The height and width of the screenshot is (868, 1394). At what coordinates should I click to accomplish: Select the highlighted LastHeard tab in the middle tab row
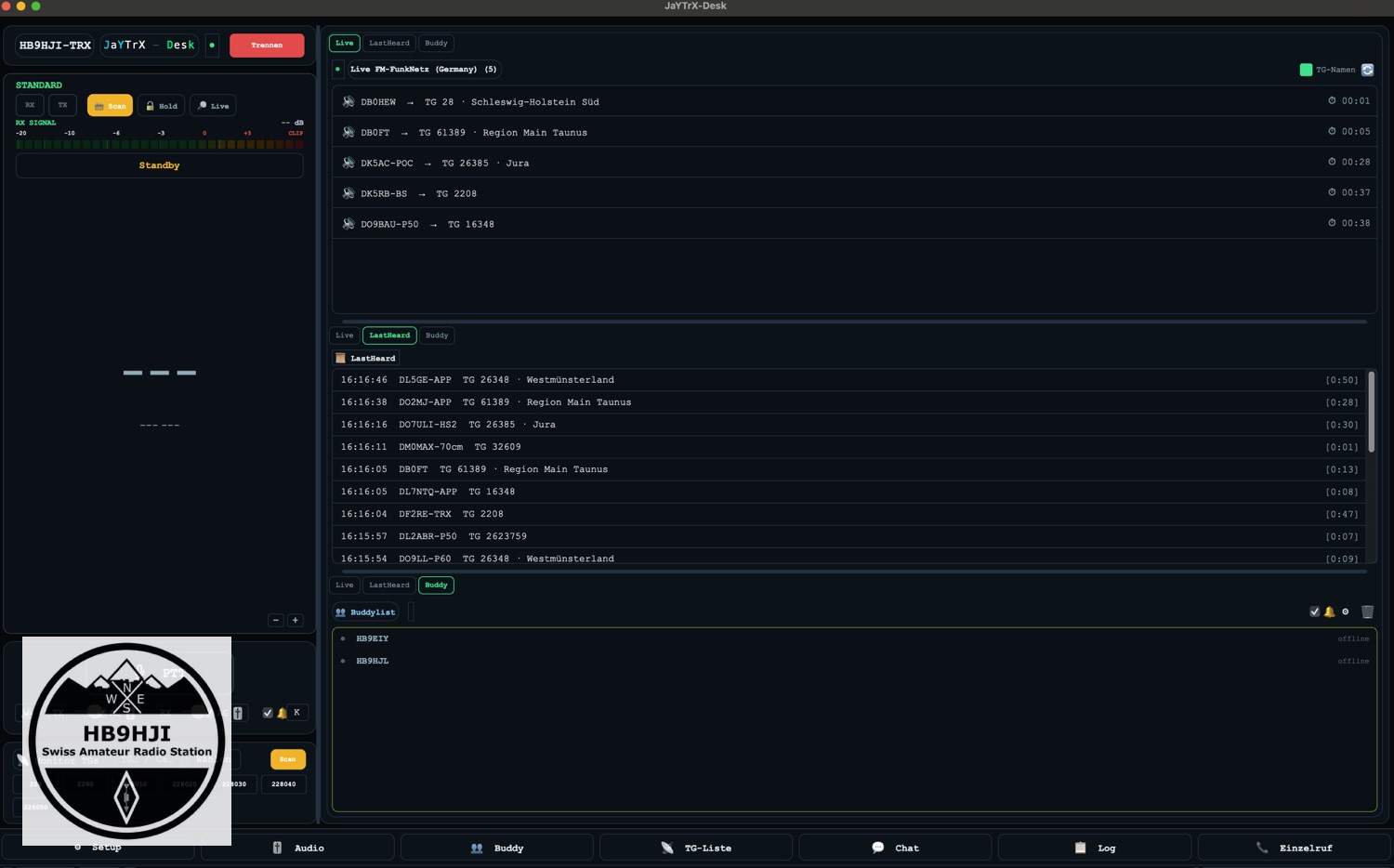click(x=389, y=335)
